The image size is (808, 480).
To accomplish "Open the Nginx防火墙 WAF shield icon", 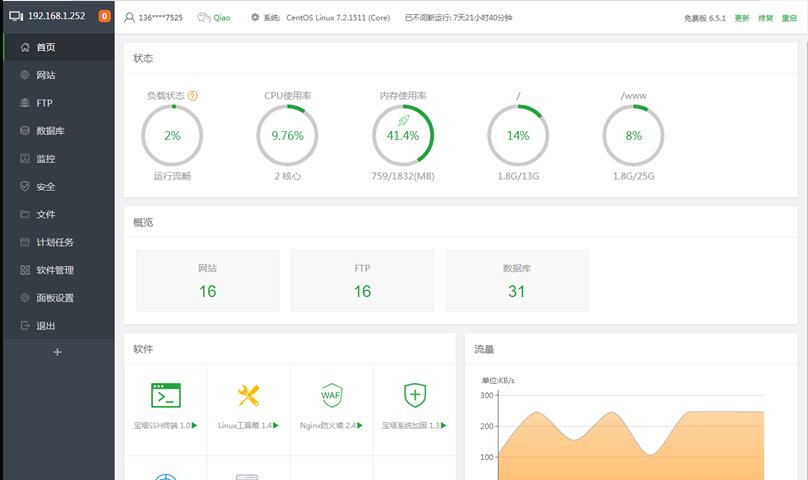I will [x=331, y=395].
